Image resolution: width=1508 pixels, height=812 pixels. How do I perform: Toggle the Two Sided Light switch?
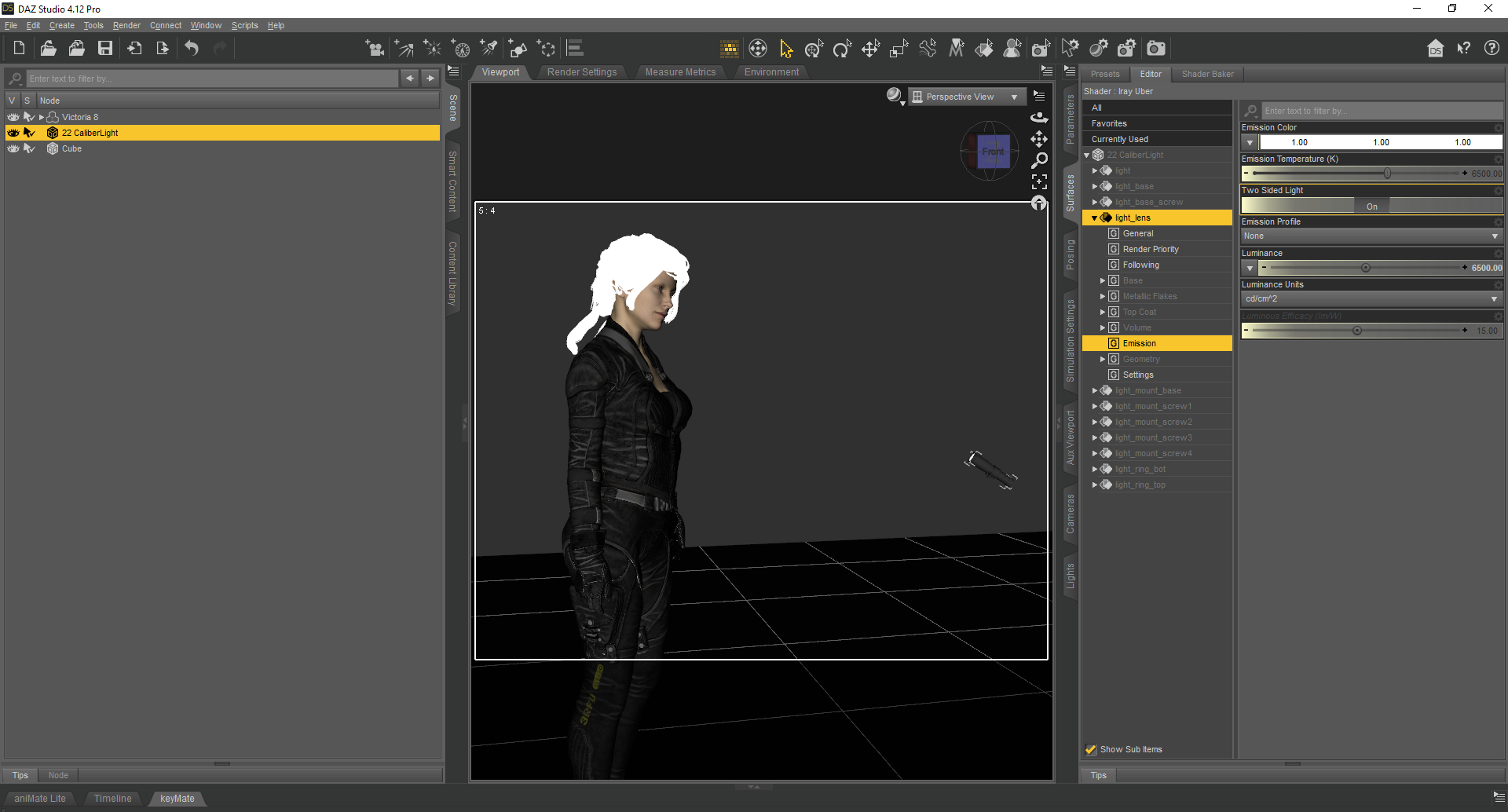pos(1371,206)
